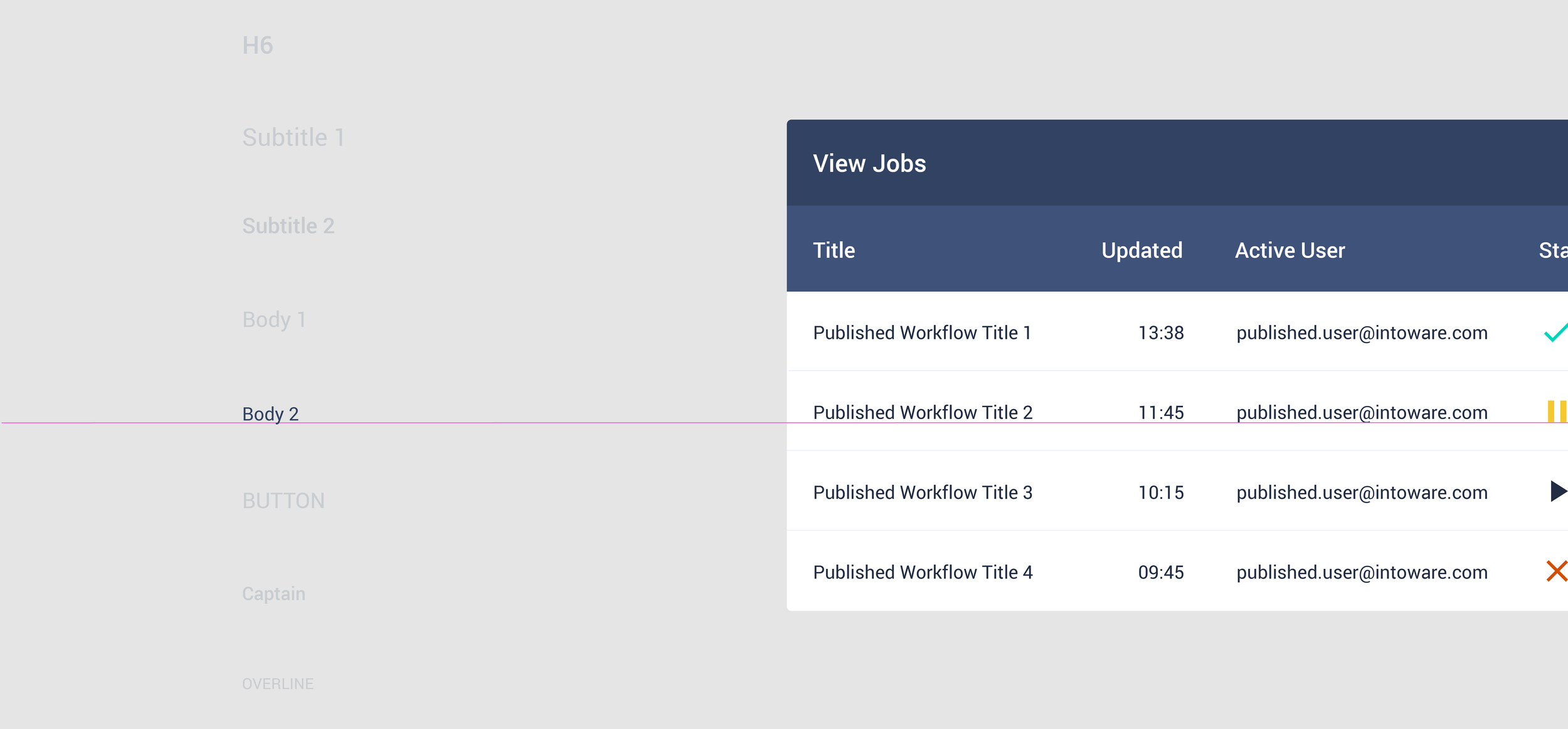Click the green checkmark status icon
The height and width of the screenshot is (729, 1568).
(x=1556, y=333)
